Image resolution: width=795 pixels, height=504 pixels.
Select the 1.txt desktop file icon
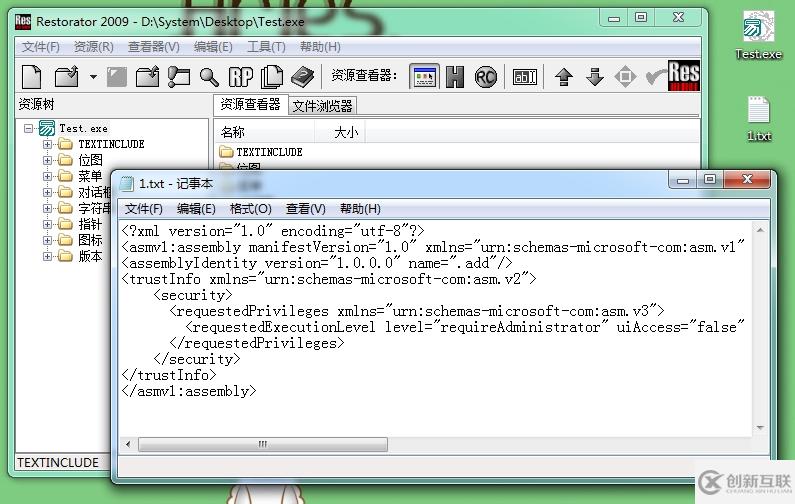(x=759, y=119)
